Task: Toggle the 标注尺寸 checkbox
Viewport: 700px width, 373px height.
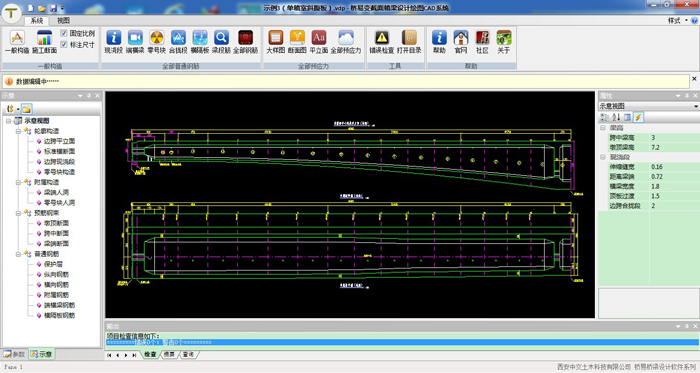Action: (64, 45)
